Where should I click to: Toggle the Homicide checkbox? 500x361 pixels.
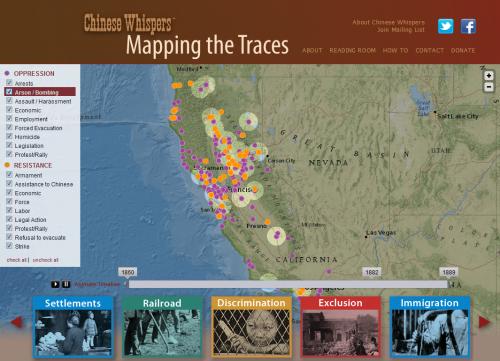[9, 136]
